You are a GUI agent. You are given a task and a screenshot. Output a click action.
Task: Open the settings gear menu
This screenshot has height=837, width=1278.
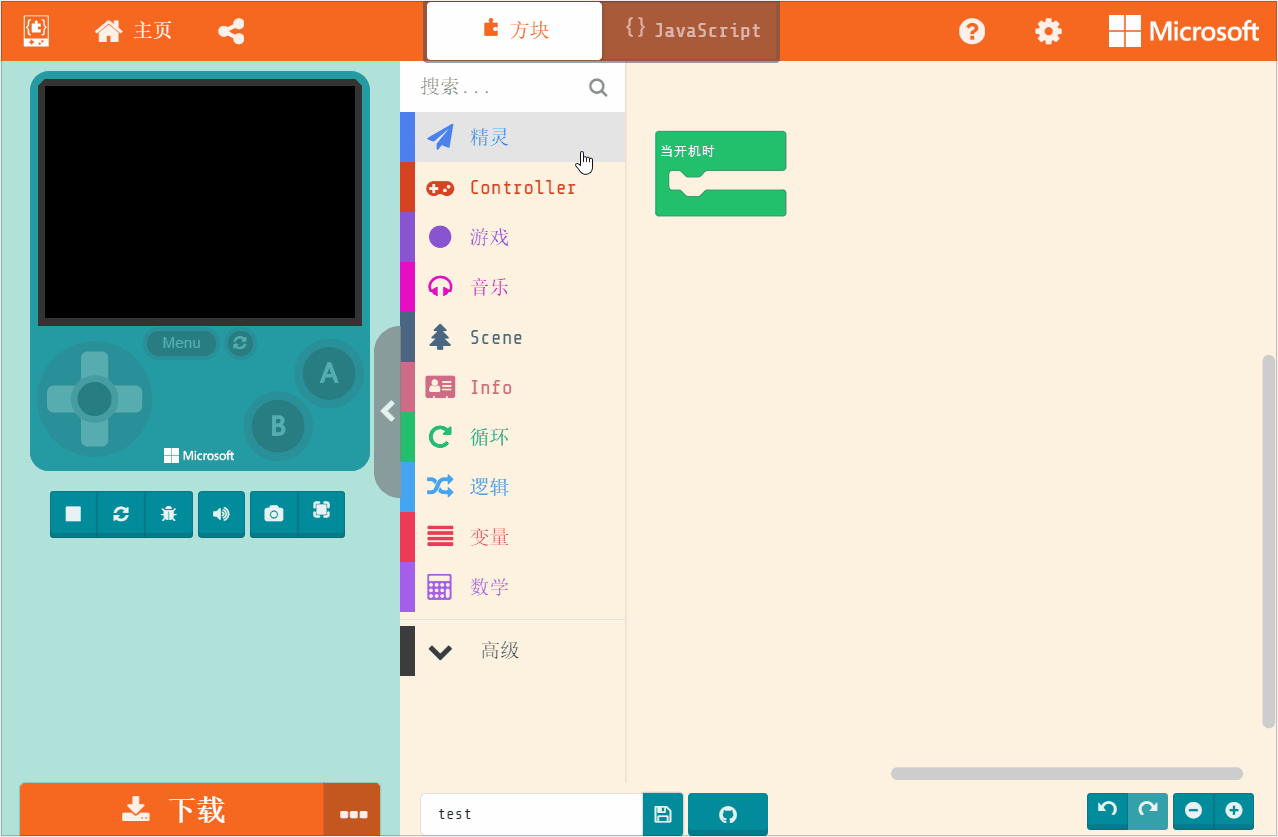tap(1048, 31)
